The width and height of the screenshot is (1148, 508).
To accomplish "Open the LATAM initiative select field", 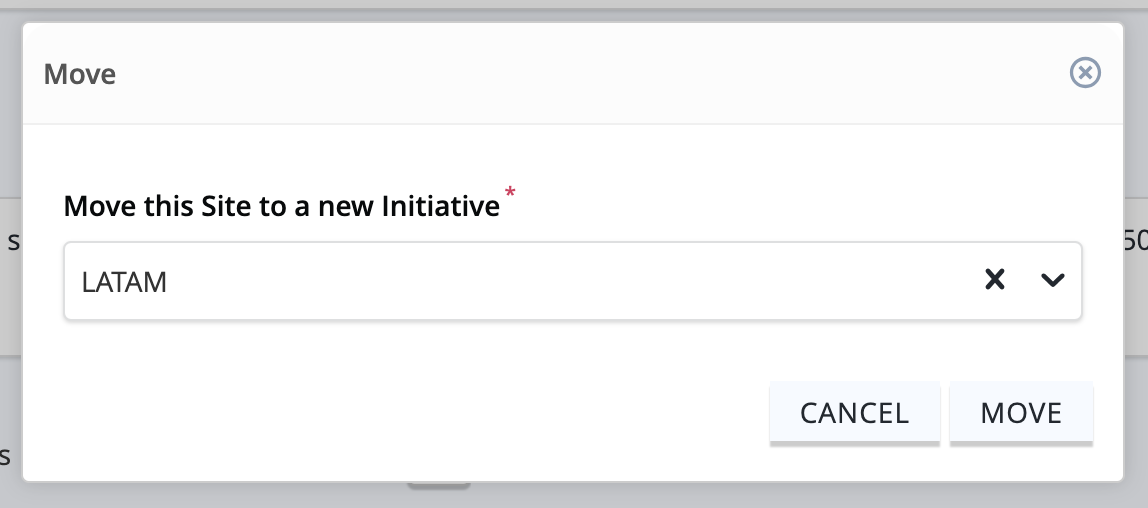I will (x=573, y=281).
